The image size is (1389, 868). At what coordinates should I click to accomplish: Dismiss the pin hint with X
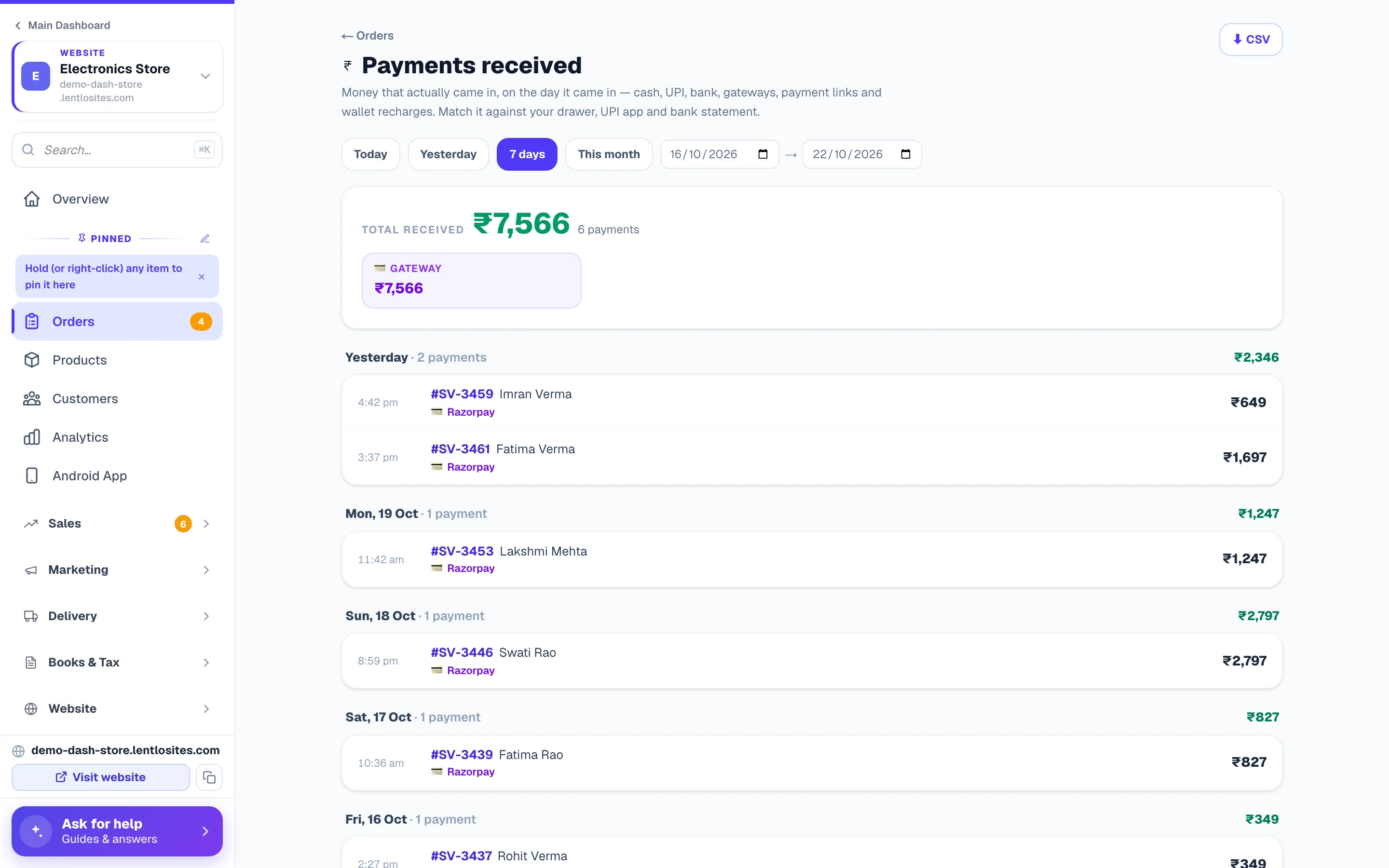202,277
